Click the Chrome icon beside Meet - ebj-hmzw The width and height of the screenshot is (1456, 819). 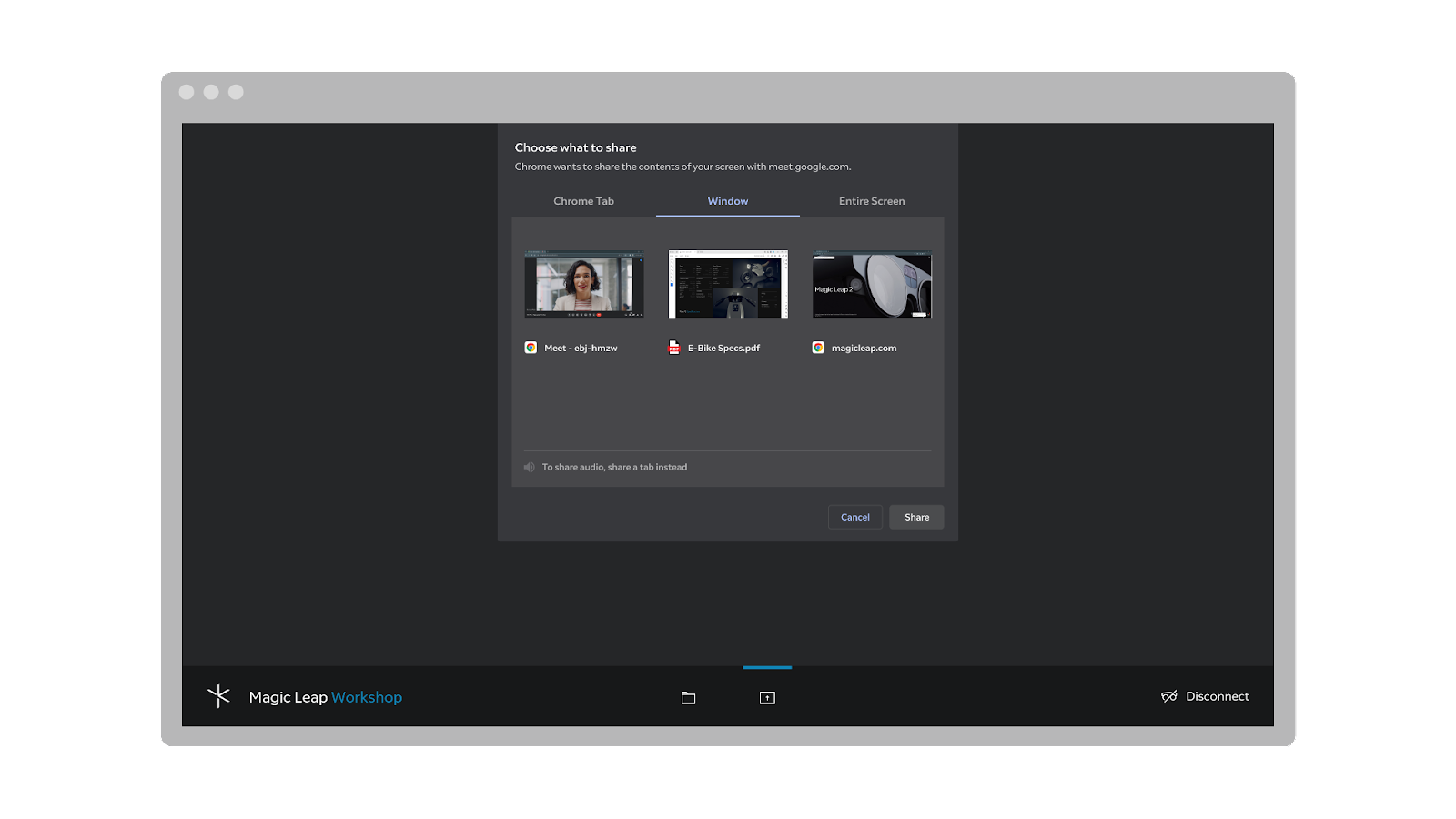pos(531,348)
